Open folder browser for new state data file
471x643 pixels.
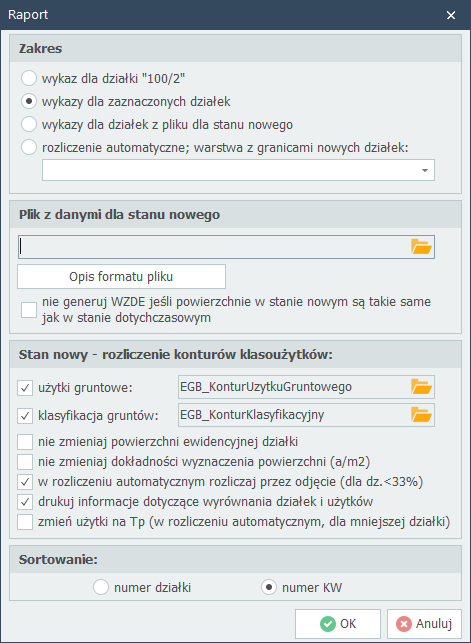(x=421, y=247)
